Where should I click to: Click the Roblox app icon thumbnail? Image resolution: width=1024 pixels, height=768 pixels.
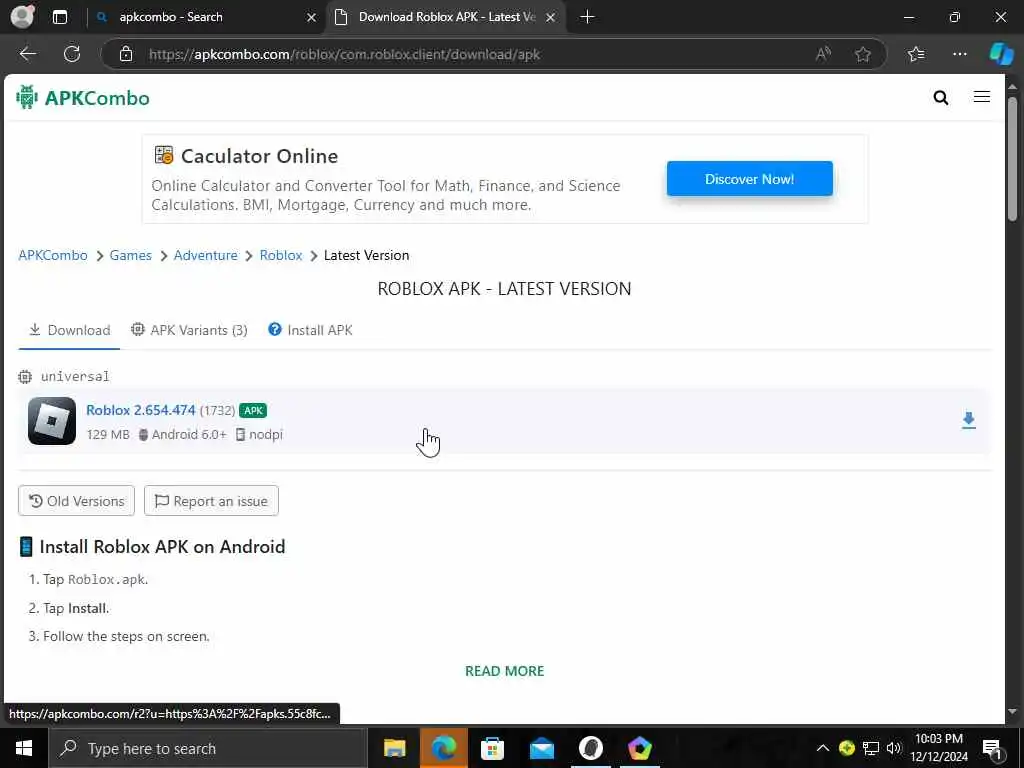point(52,421)
